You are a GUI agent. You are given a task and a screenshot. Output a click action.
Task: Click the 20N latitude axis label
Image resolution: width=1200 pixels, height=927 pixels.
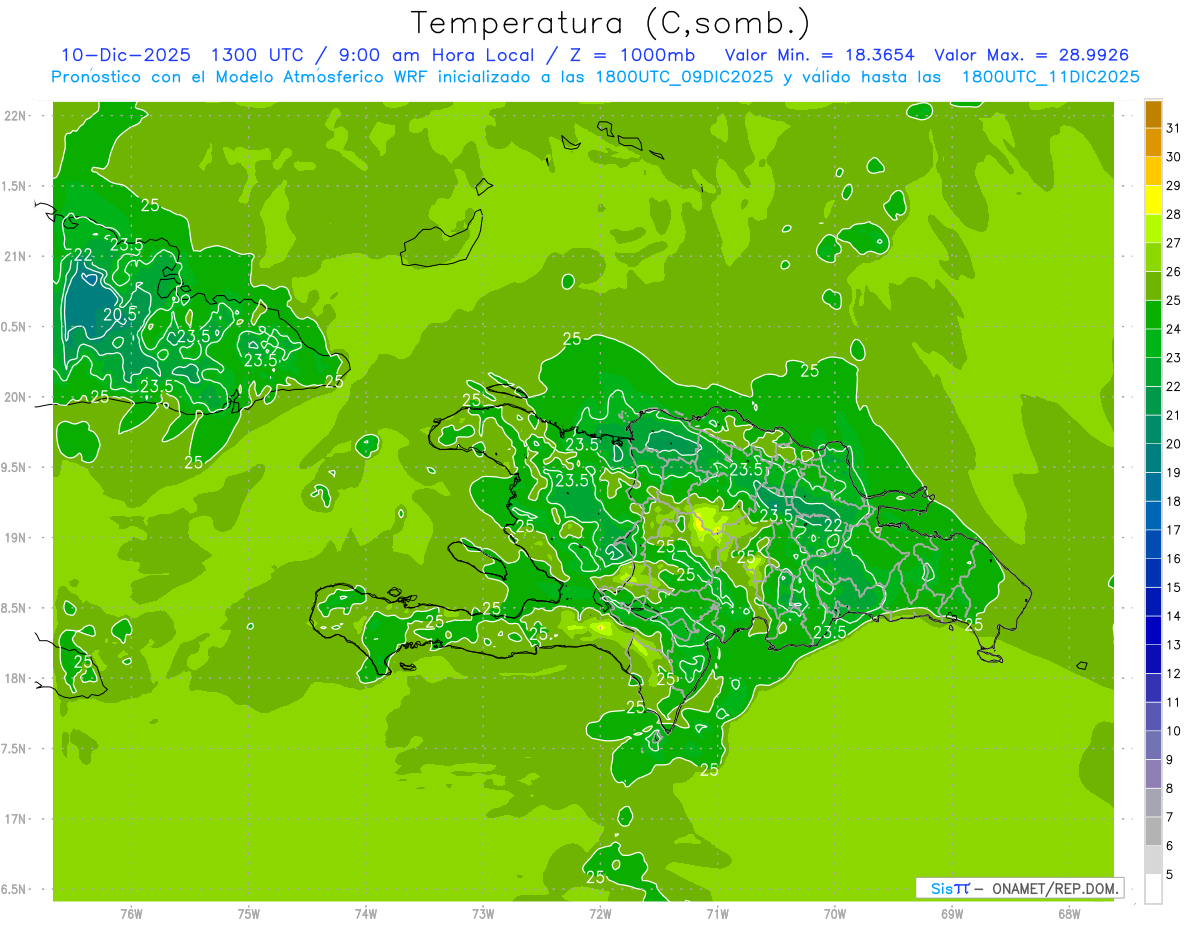[16, 397]
